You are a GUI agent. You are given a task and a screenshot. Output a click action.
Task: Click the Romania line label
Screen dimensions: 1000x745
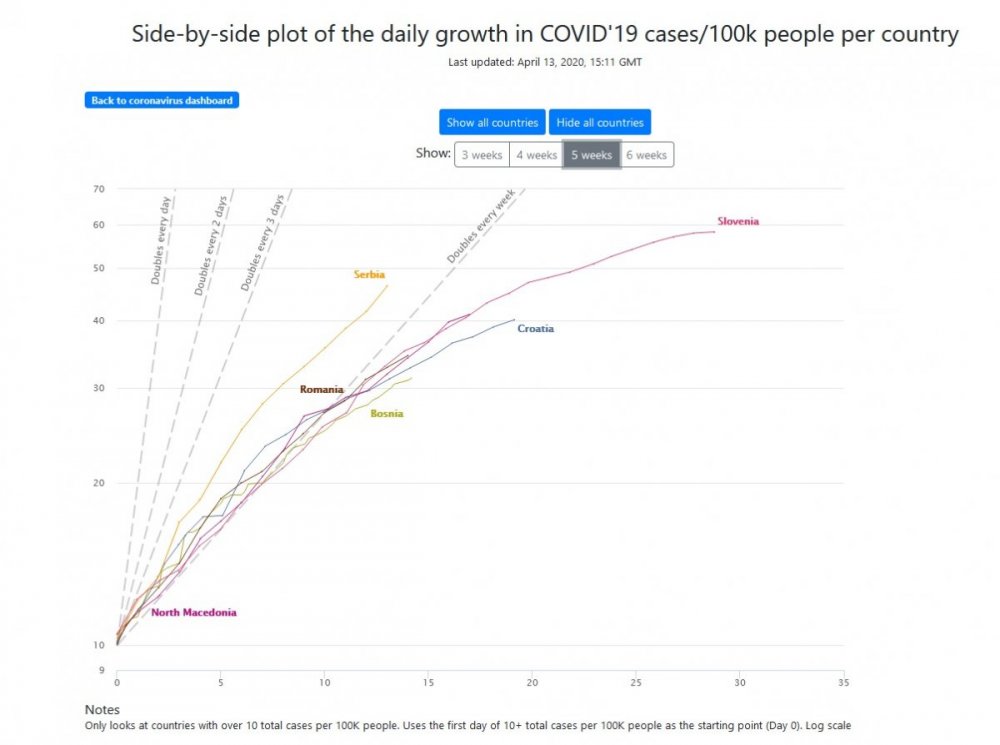tap(321, 389)
